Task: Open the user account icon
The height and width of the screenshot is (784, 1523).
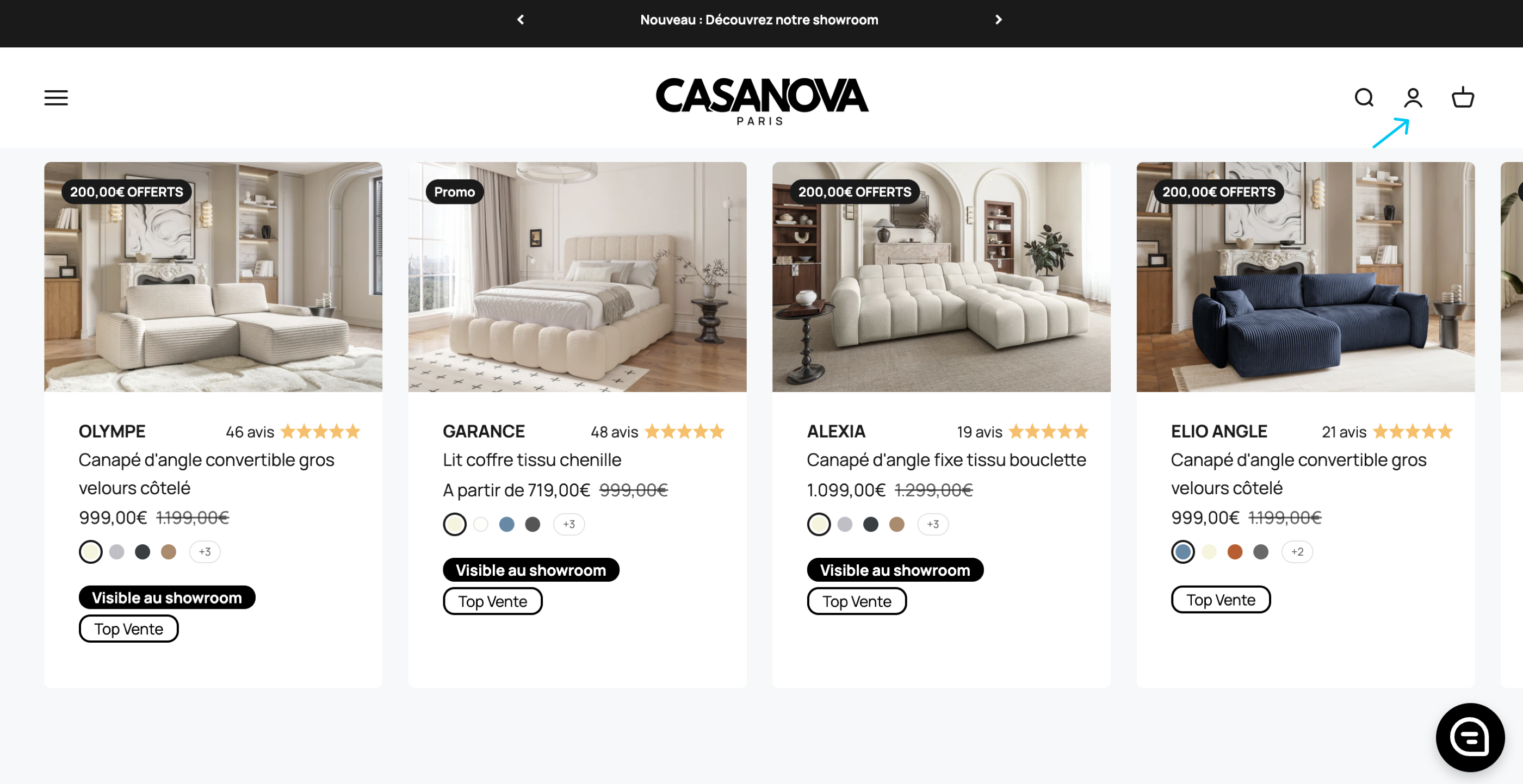Action: [x=1413, y=97]
